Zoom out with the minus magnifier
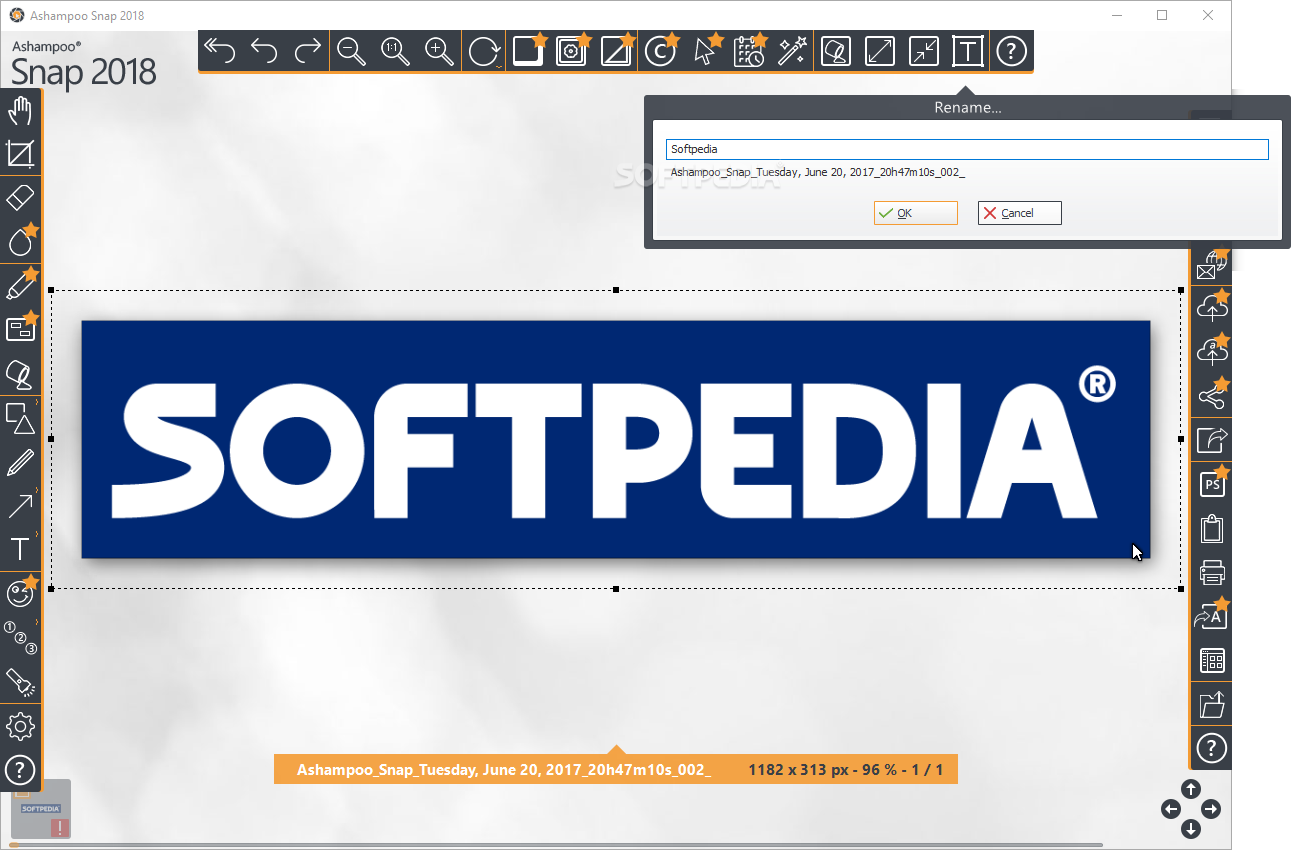The image size is (1313, 850). 352,51
